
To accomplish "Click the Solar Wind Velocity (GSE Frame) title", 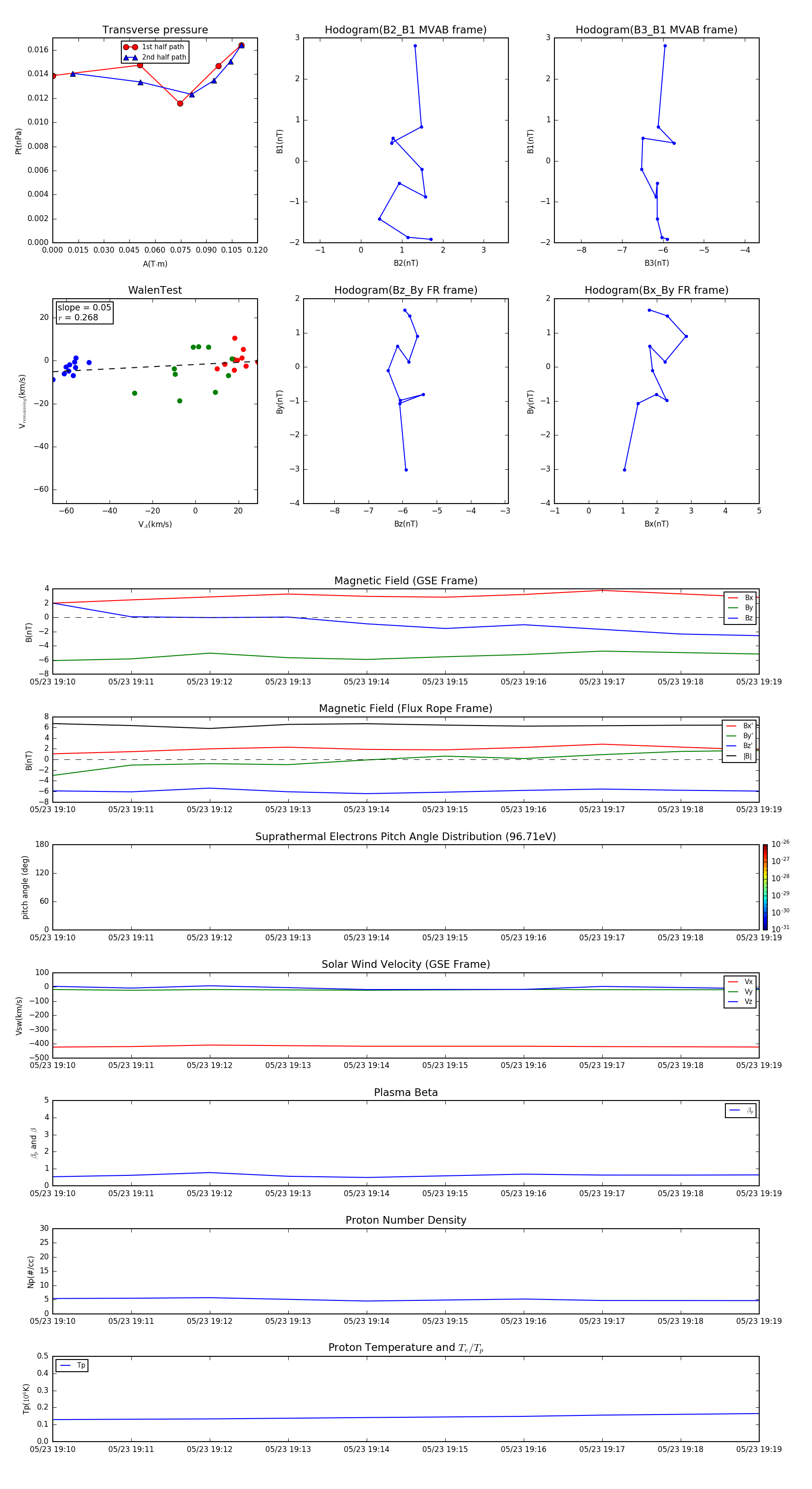I will coord(406,964).
